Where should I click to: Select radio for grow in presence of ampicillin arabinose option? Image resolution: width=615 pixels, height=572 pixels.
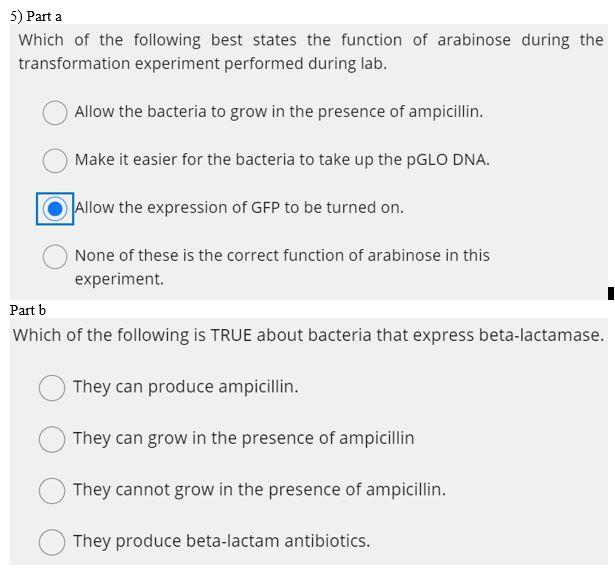click(x=55, y=113)
